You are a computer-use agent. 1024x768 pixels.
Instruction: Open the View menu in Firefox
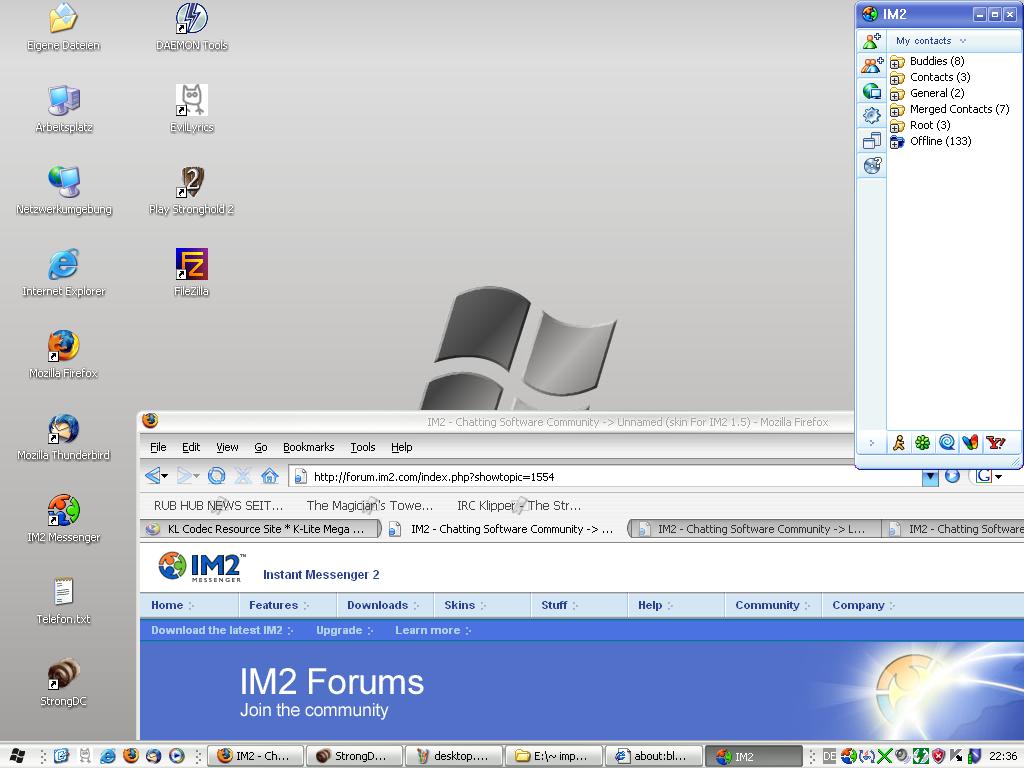coord(227,447)
